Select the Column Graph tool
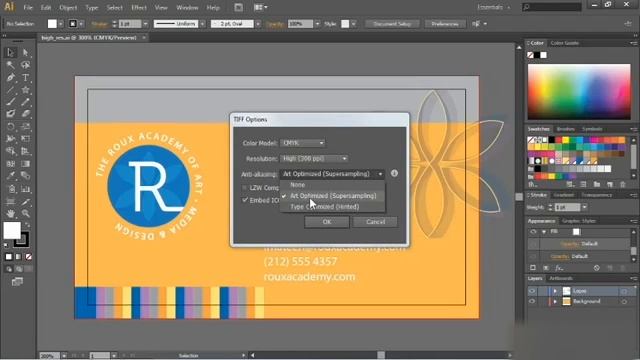 pos(25,189)
